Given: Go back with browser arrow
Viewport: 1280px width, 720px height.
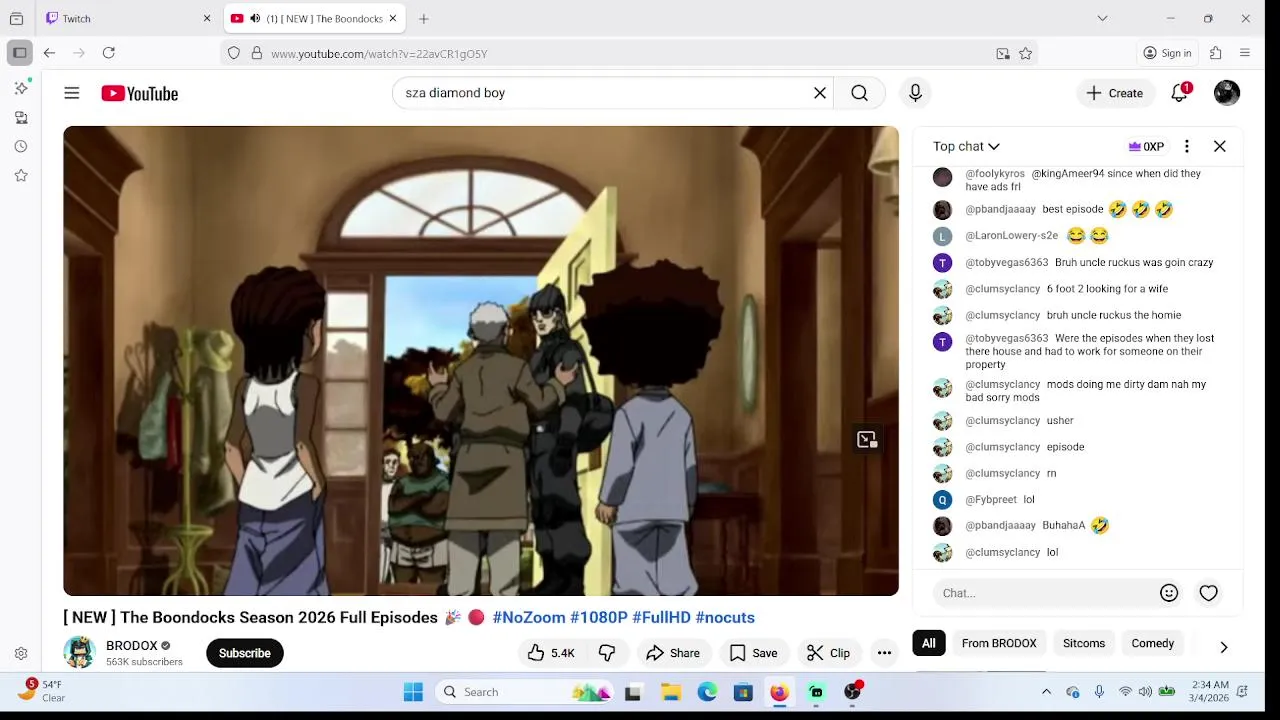Looking at the screenshot, I should click(x=49, y=53).
